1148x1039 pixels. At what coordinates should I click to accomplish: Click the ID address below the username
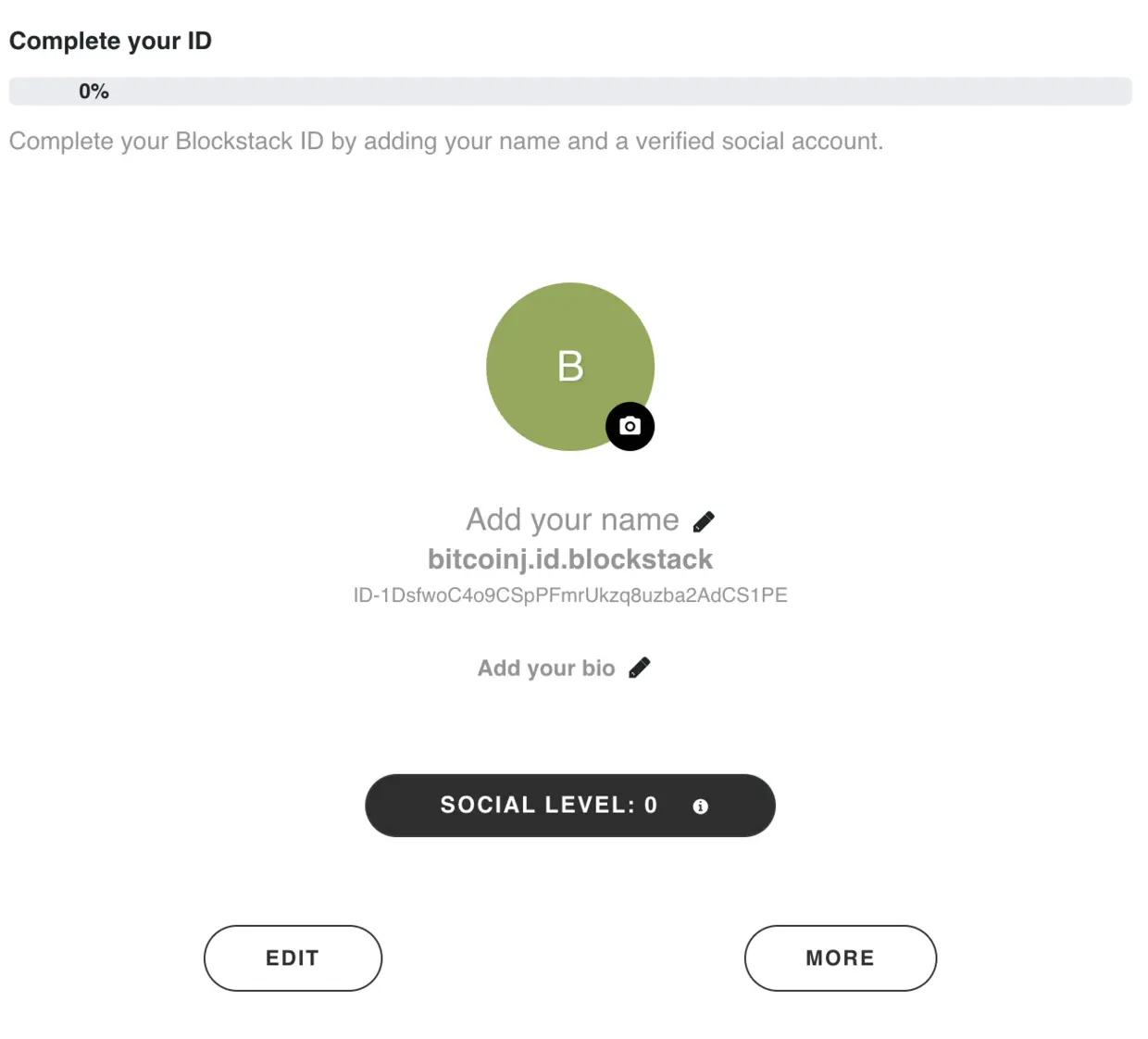(x=570, y=595)
